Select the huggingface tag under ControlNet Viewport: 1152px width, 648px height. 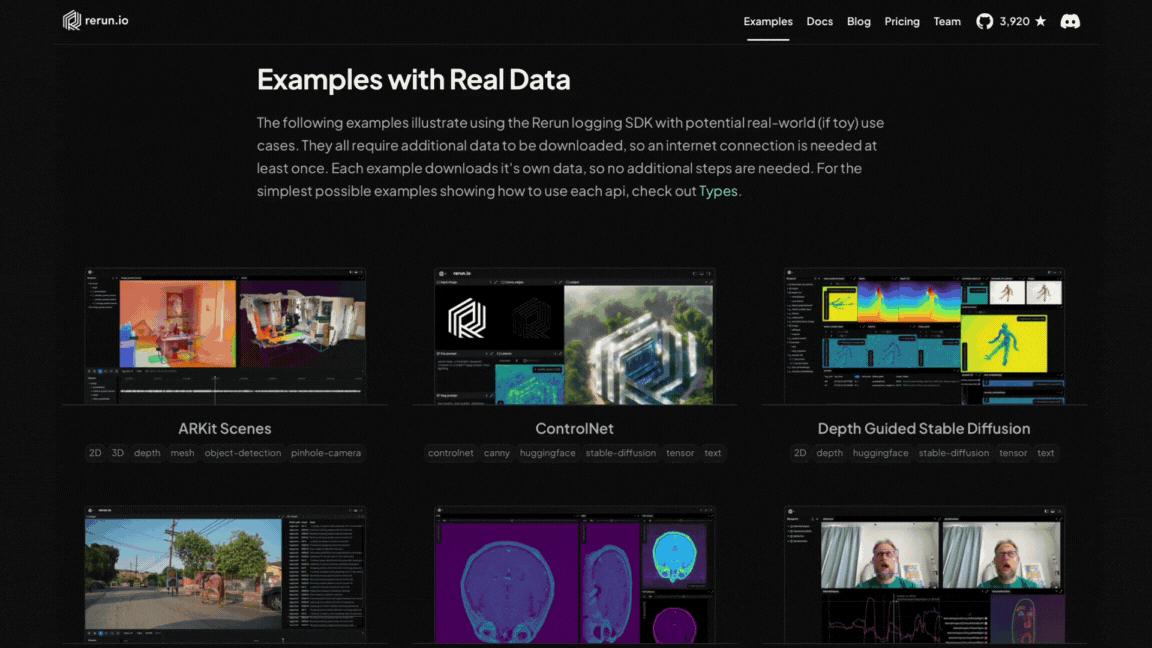[x=547, y=453]
